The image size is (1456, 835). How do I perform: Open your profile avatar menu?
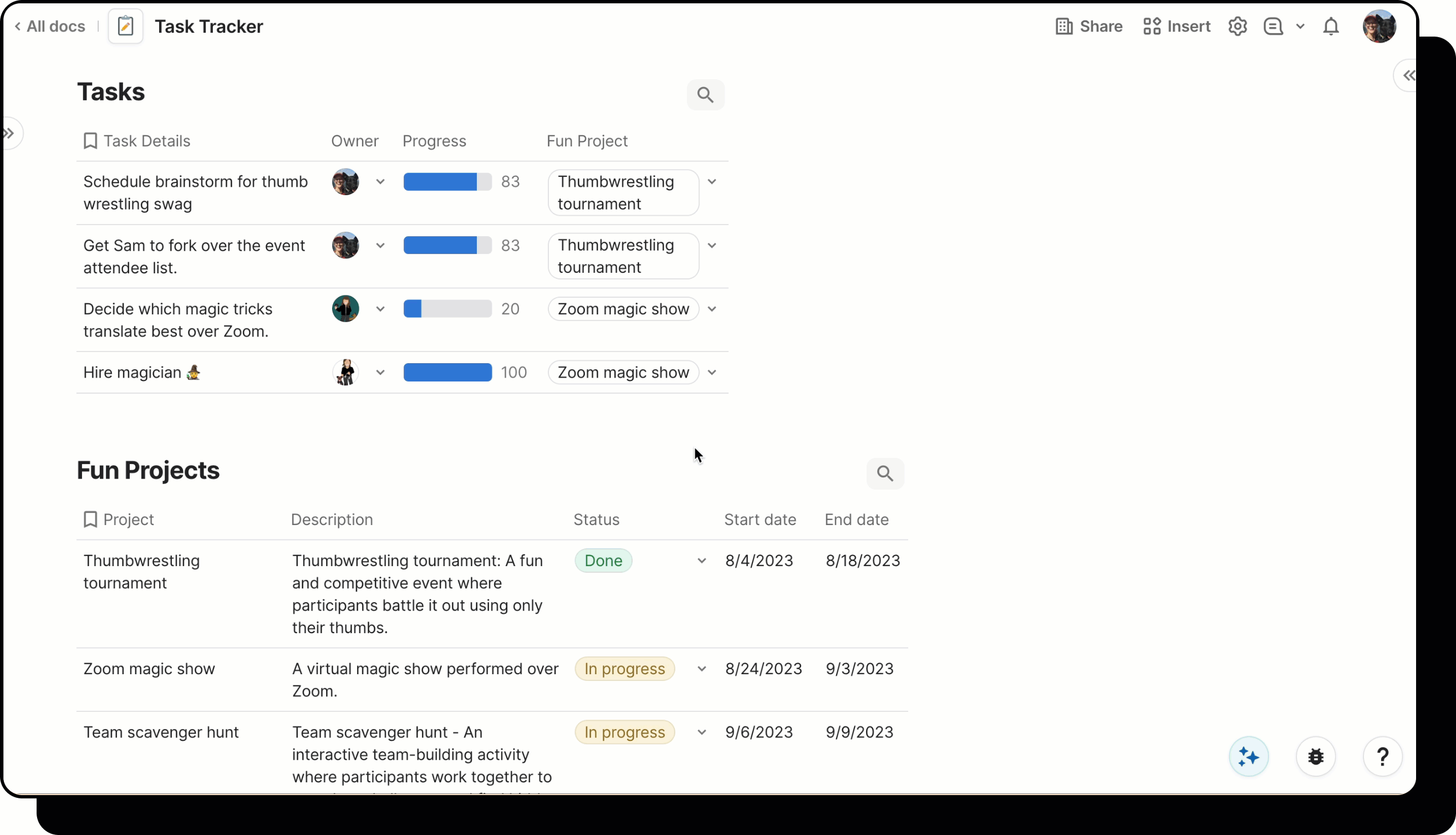pyautogui.click(x=1380, y=26)
